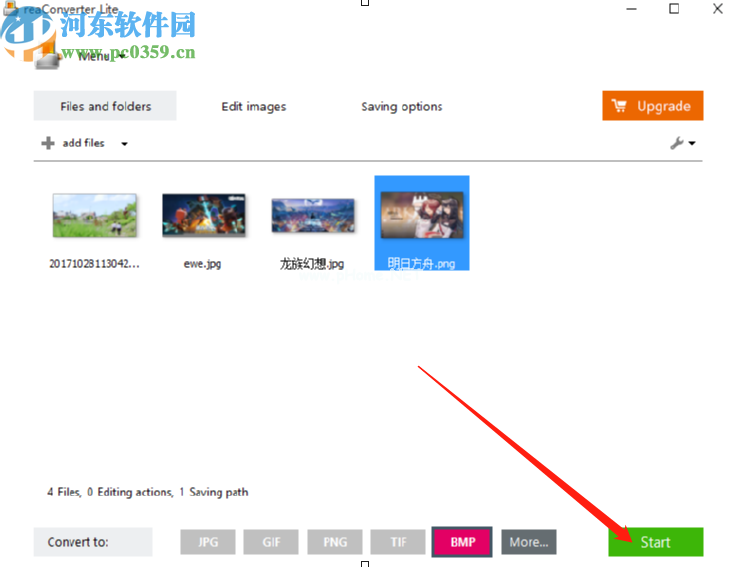730x567 pixels.
Task: Enable JPG as the output format
Action: tap(208, 542)
